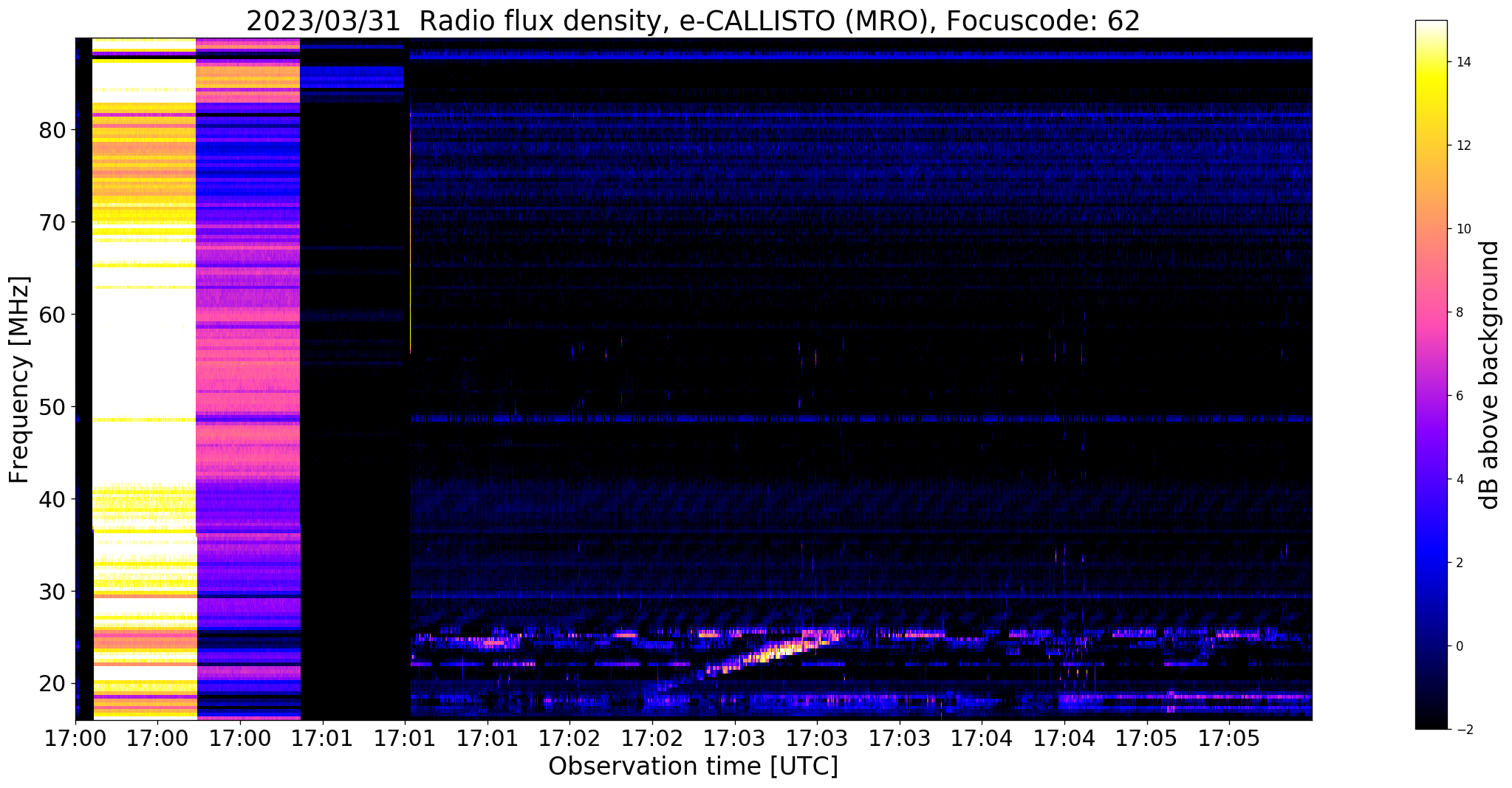Screen dimensions: 1512x788
Task: Click the pink band next to the white block
Action: [248, 378]
